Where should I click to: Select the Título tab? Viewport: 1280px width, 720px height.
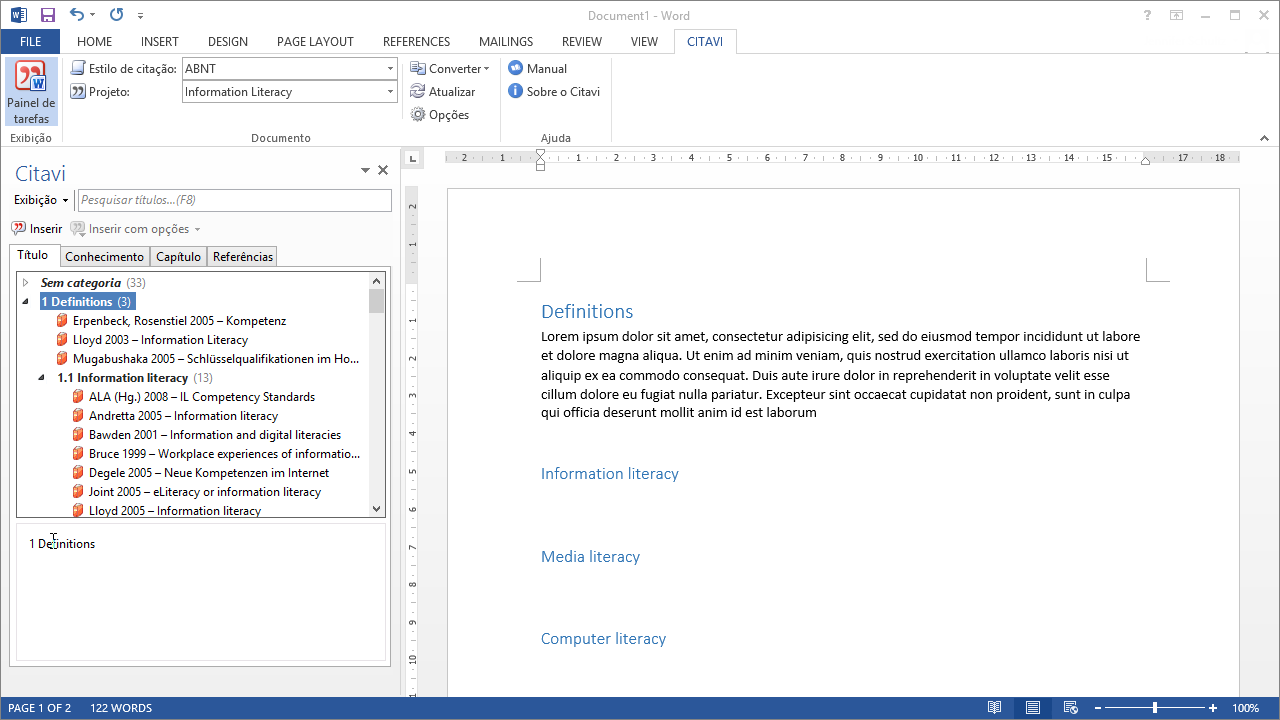click(33, 255)
